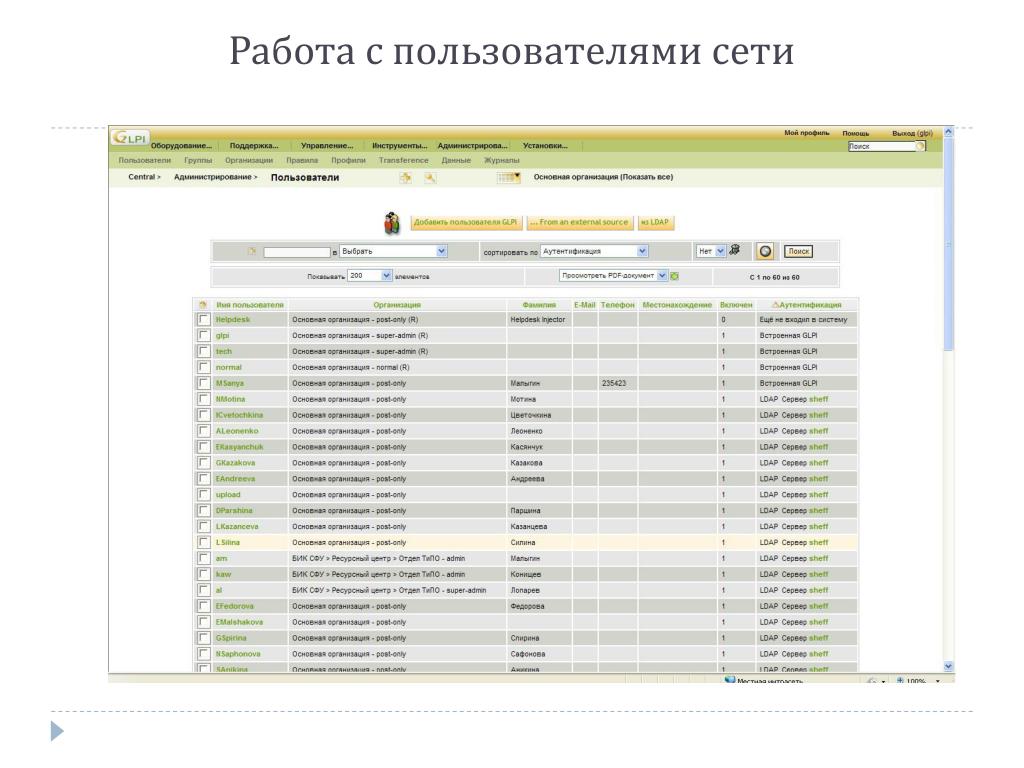Tick the checkbox for user ALeonenko
Screen dimensions: 1024x768
pos(204,431)
